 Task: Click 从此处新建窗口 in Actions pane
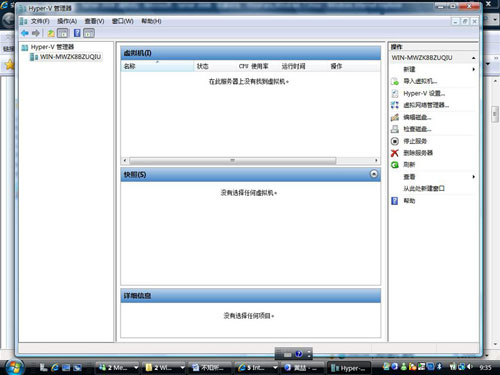[424, 188]
